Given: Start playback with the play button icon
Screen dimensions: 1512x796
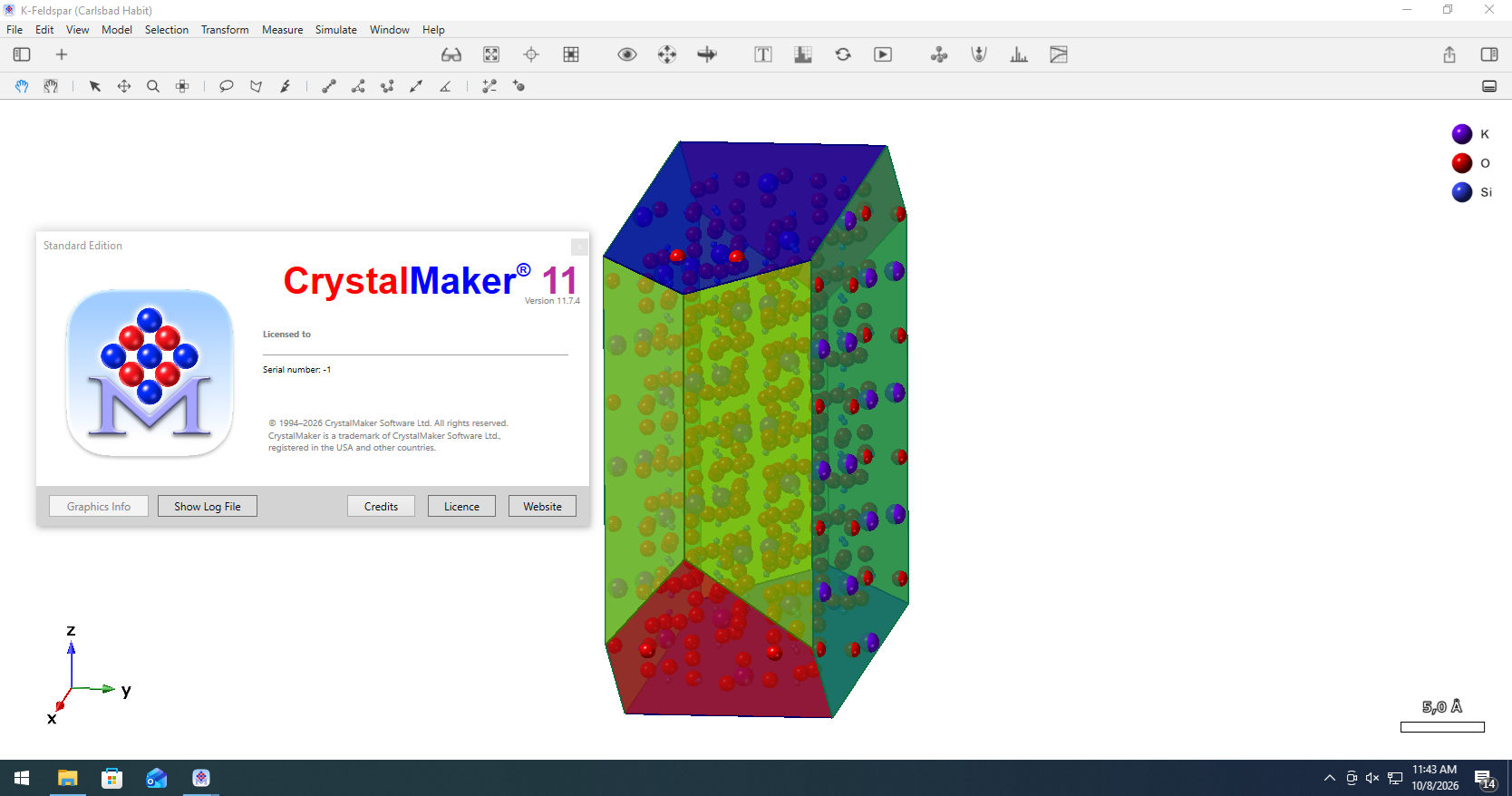Looking at the screenshot, I should tap(883, 54).
